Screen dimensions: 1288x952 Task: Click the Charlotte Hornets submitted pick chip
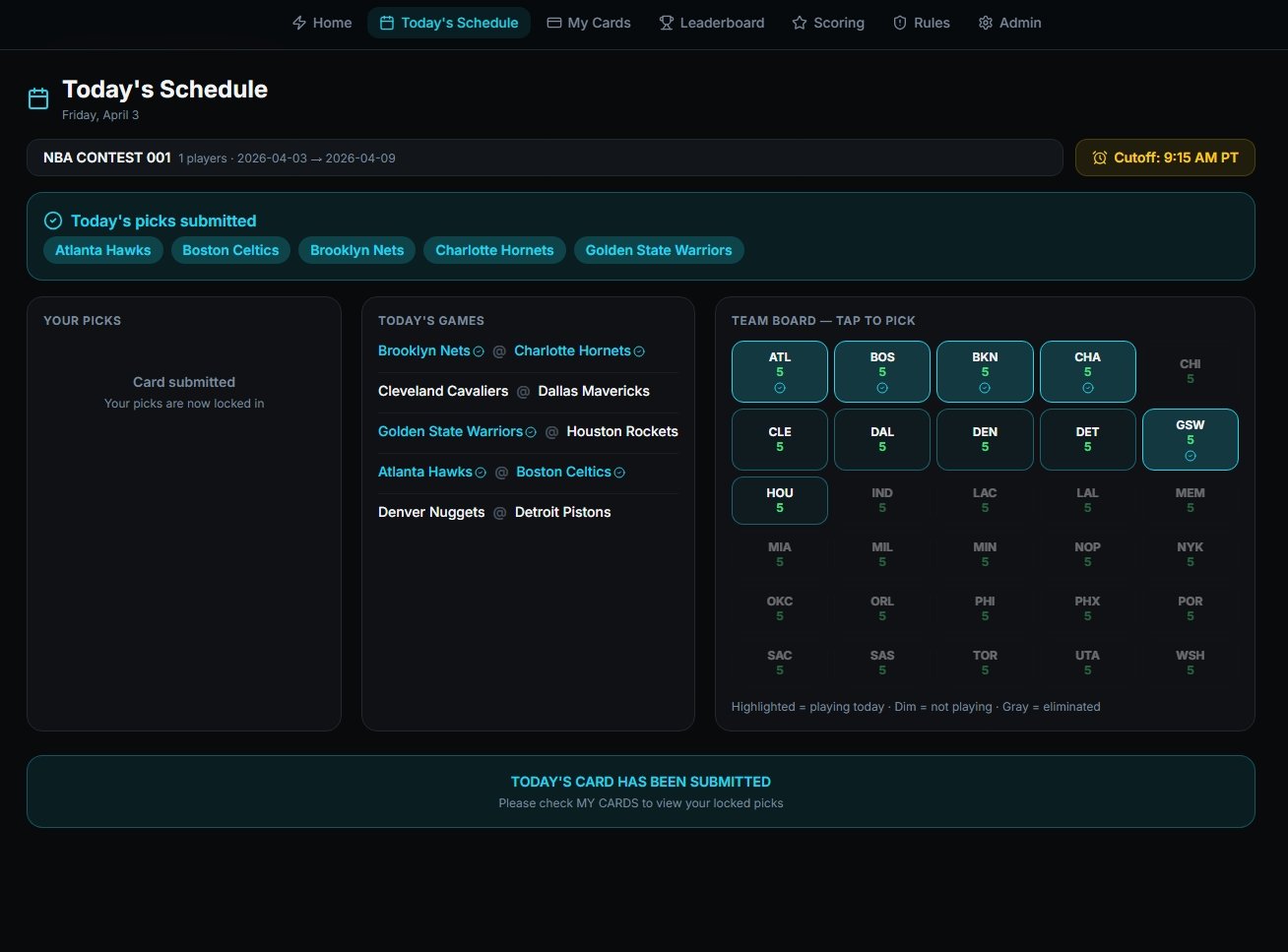click(494, 250)
